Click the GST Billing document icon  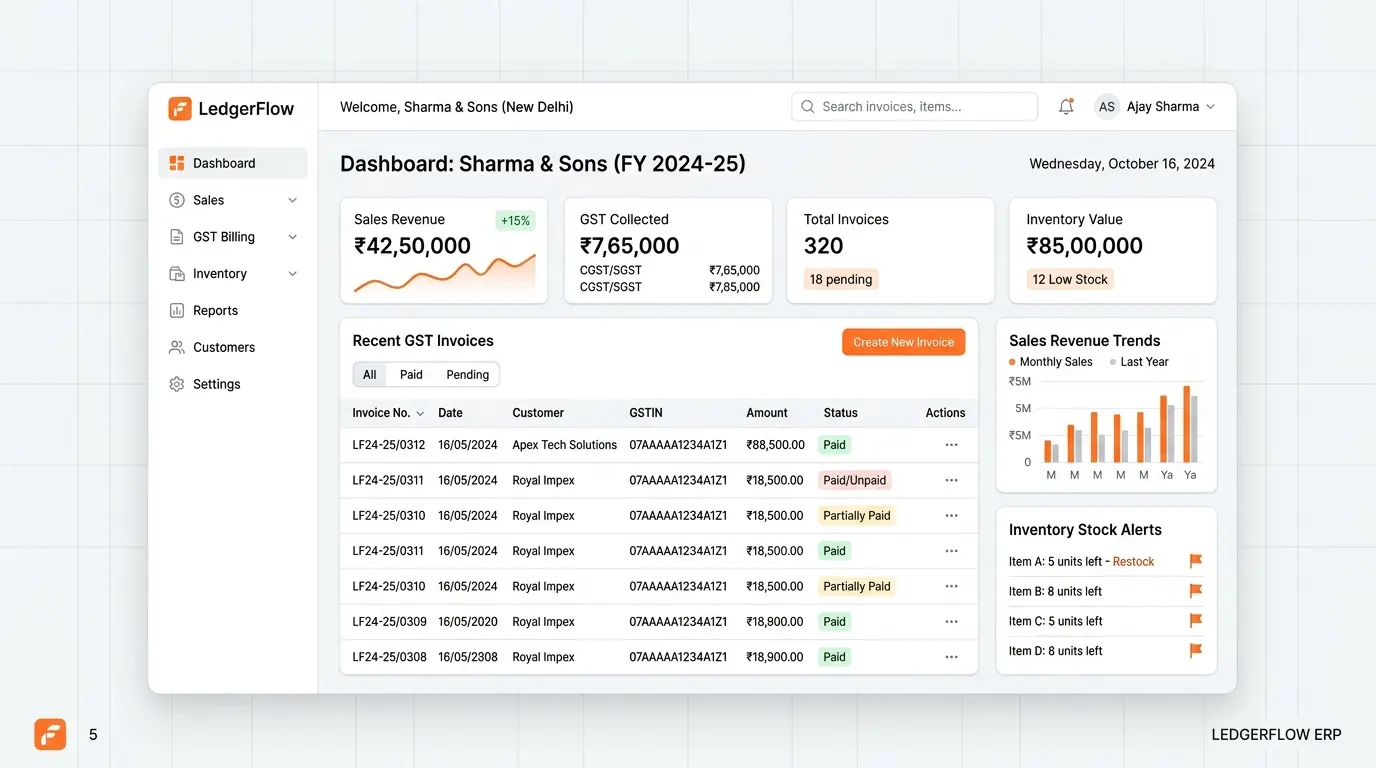click(177, 237)
